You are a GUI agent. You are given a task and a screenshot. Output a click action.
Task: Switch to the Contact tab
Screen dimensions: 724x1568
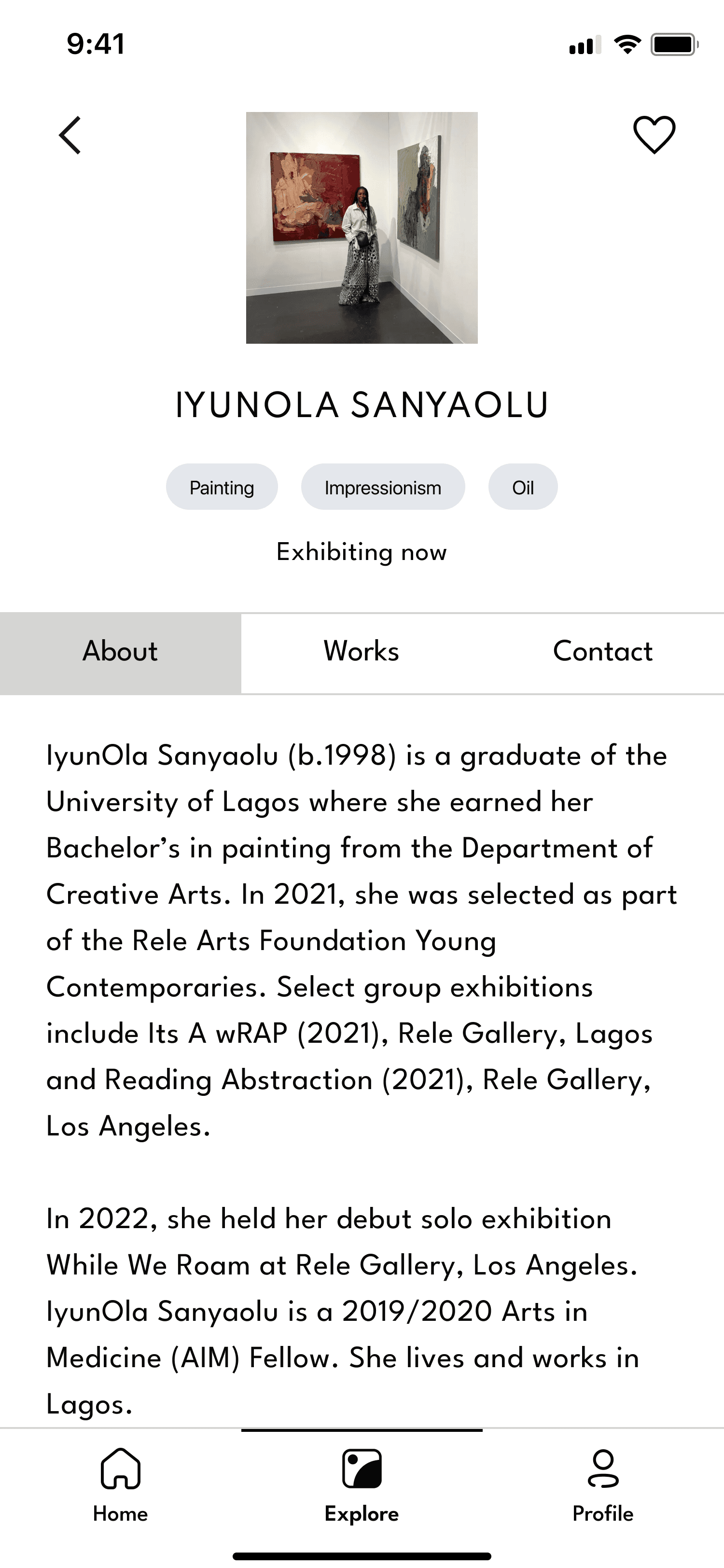pos(603,652)
